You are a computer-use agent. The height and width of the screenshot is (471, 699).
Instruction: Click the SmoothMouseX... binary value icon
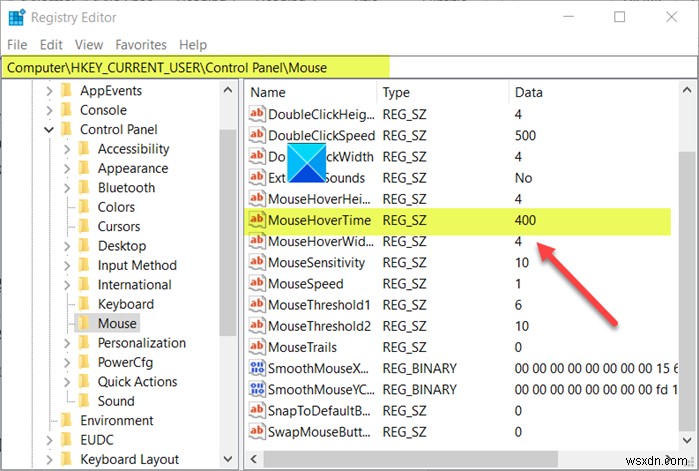click(257, 368)
